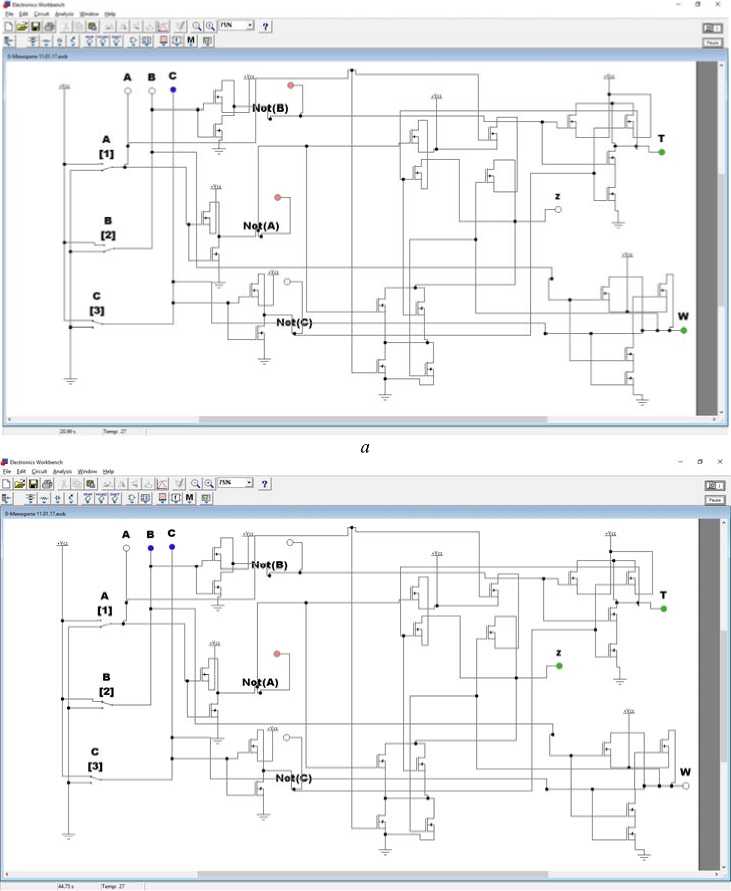
Task: Open Instruments parts bin in top window
Action: click(x=207, y=41)
